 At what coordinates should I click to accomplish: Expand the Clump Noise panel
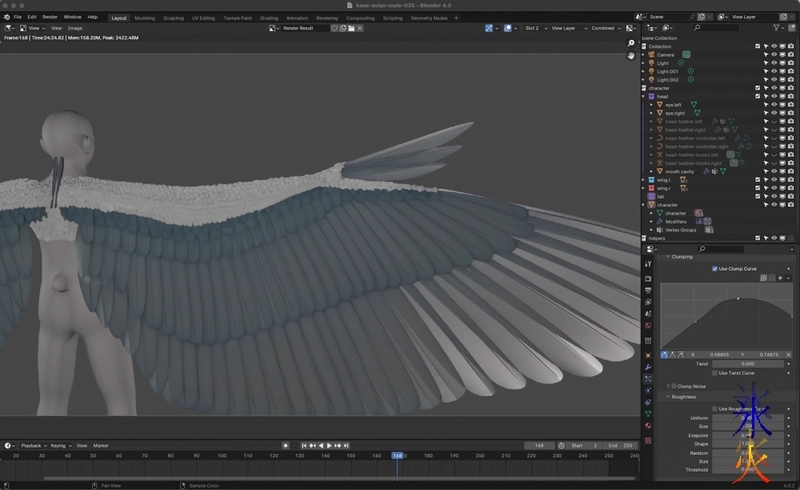(x=668, y=385)
